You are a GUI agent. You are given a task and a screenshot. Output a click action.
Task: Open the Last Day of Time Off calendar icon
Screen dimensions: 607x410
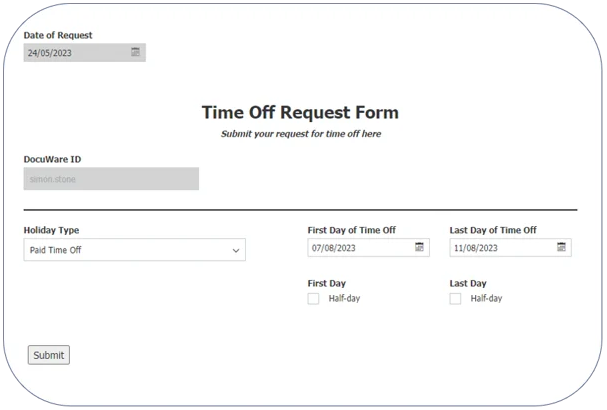[562, 247]
